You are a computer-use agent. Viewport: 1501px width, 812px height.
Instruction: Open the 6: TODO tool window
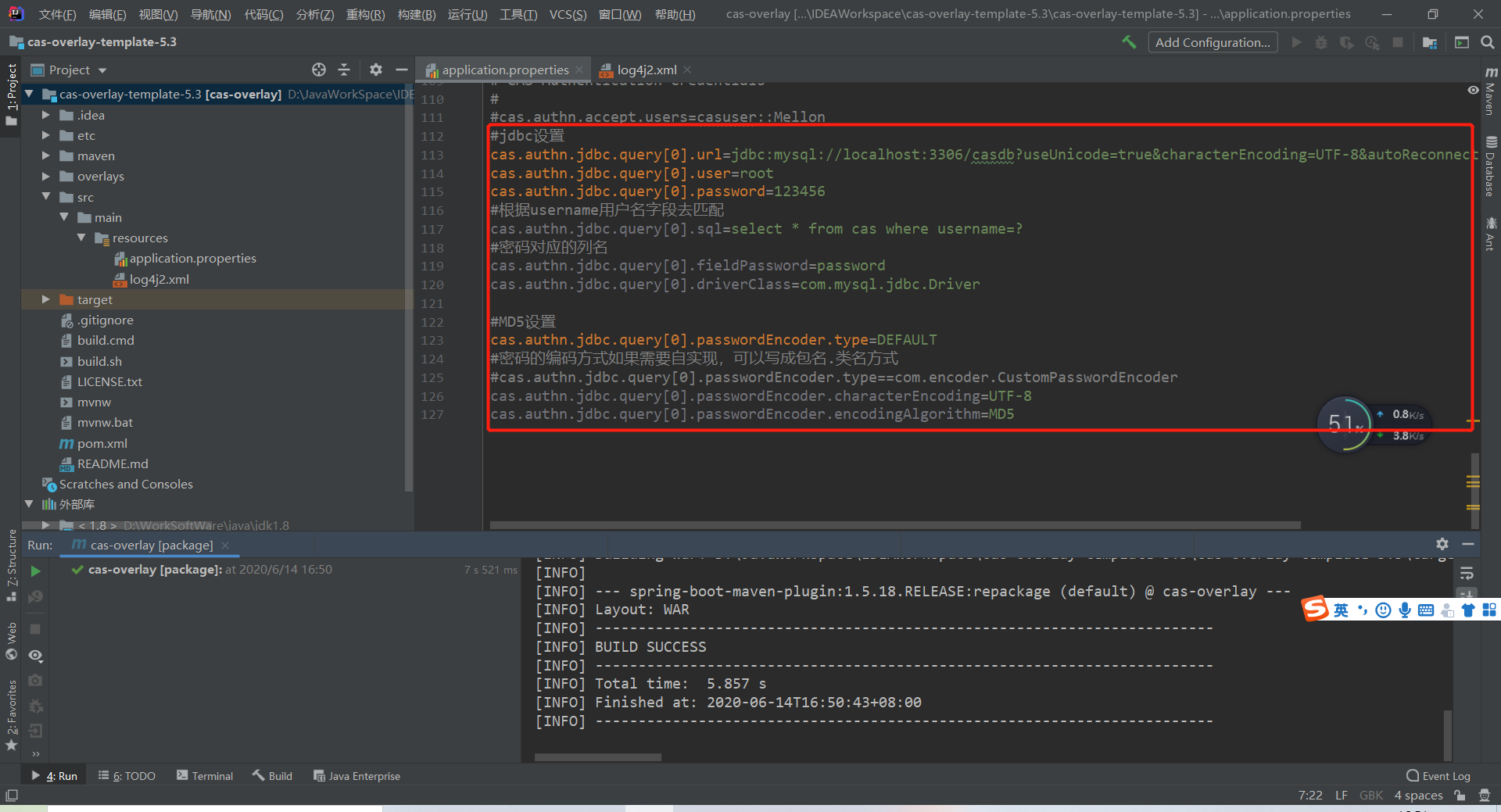tap(127, 775)
